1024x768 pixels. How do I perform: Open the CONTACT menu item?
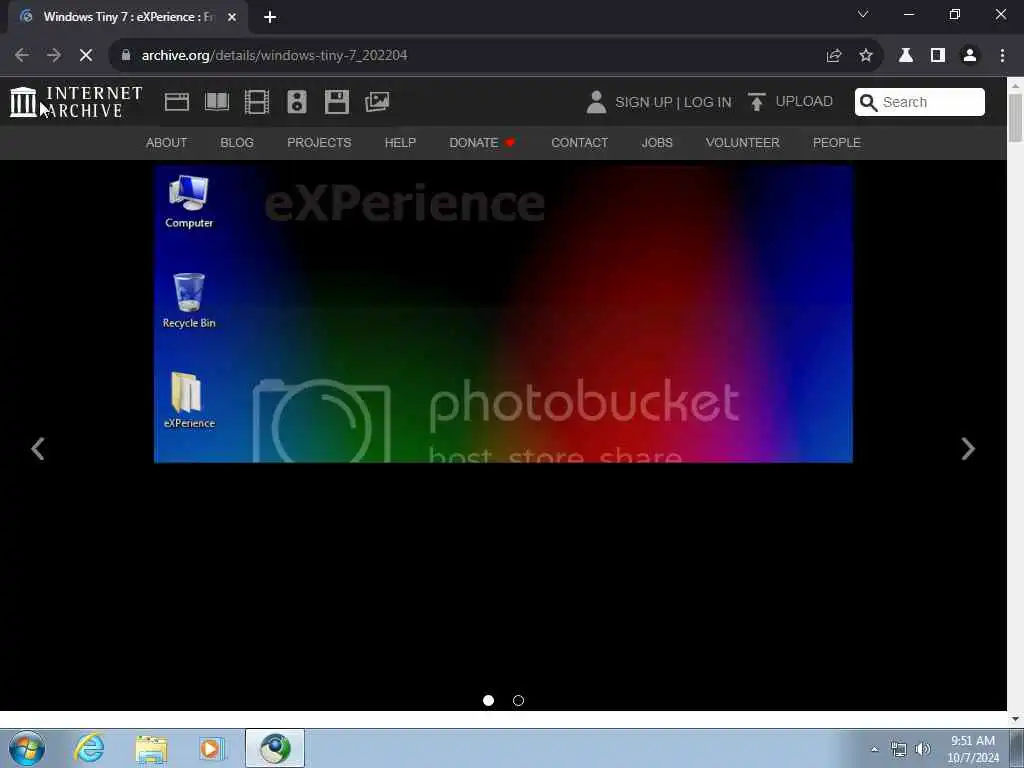click(x=579, y=142)
